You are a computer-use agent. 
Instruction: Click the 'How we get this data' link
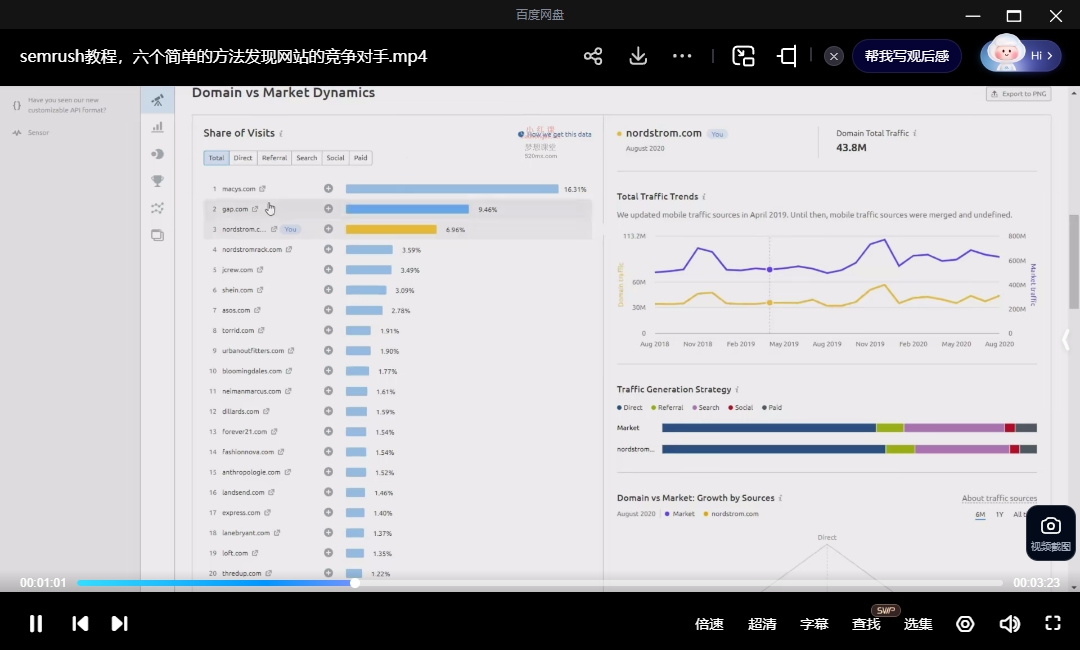point(555,134)
